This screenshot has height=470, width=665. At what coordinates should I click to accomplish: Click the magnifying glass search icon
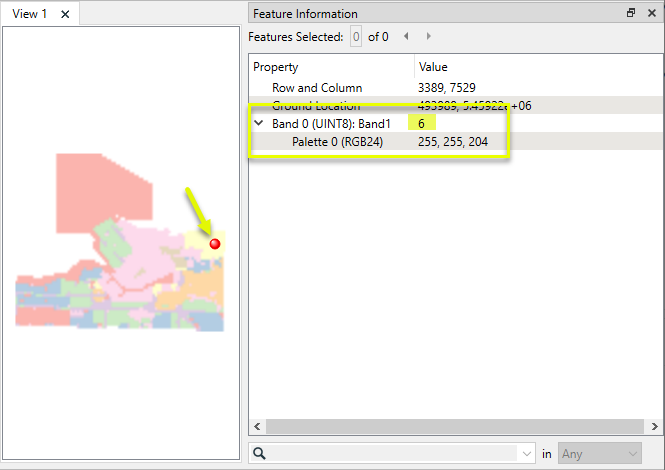(x=259, y=454)
